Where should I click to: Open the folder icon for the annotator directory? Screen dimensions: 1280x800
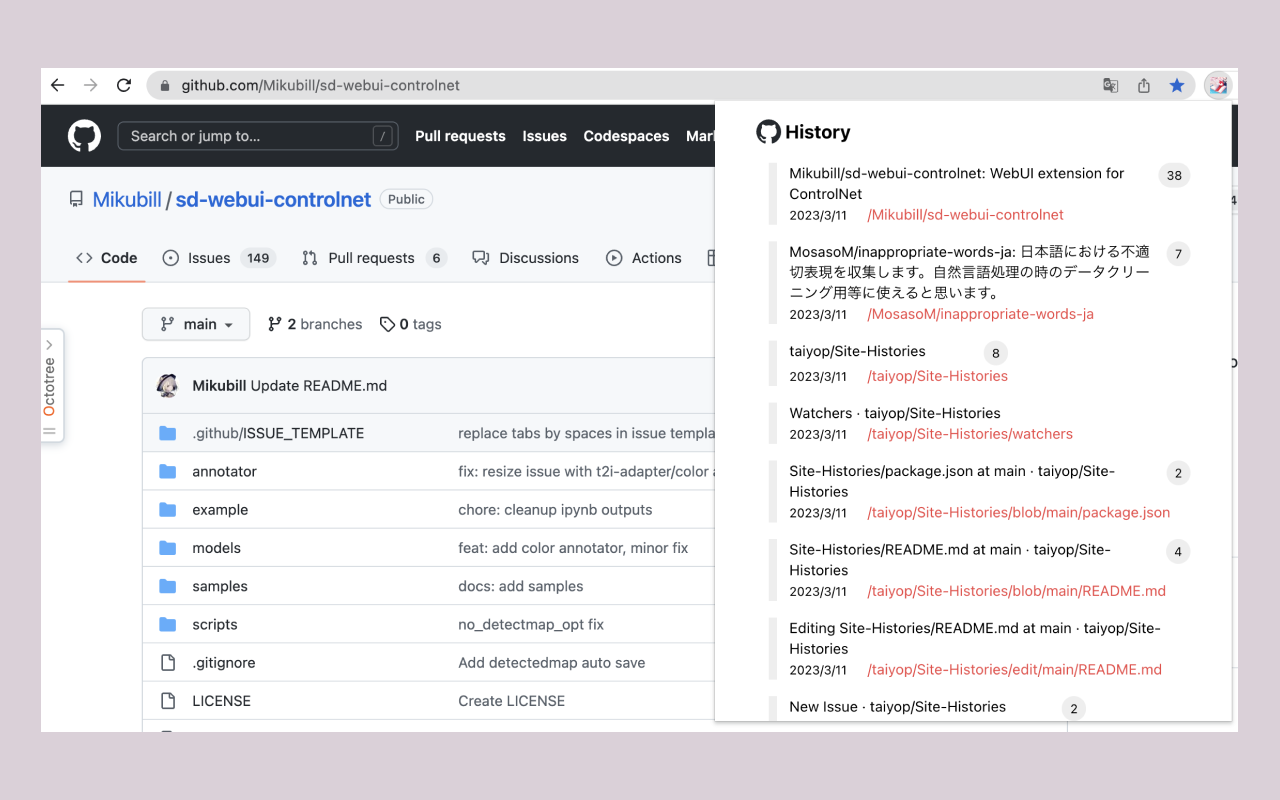[167, 471]
